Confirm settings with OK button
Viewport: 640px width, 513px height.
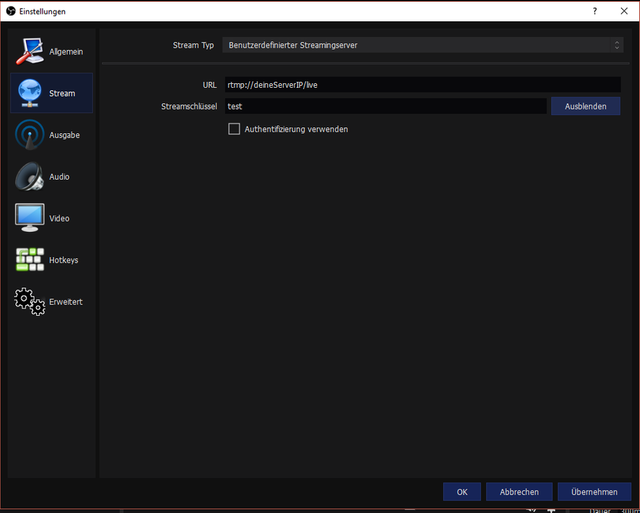click(462, 492)
